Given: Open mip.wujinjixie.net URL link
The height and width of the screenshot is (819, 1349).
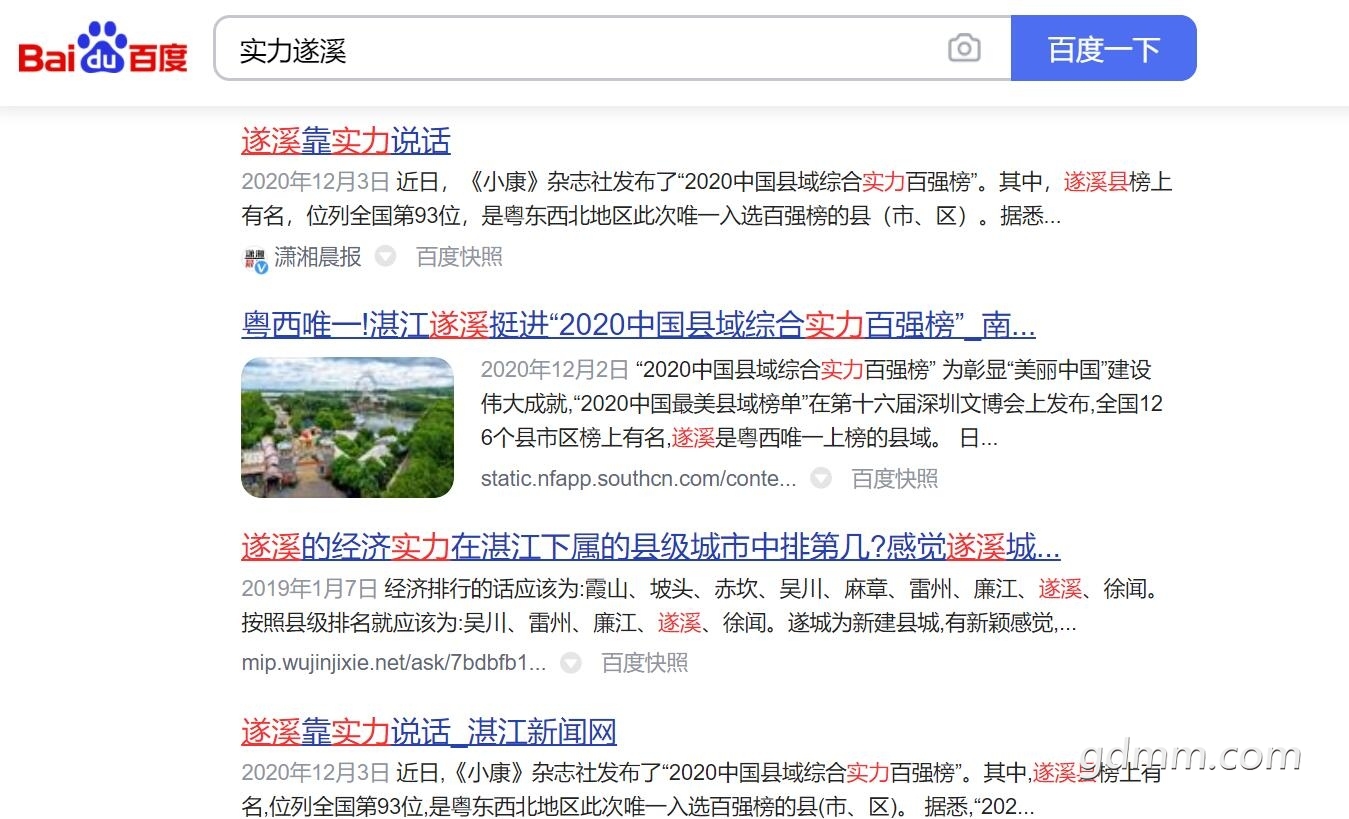Looking at the screenshot, I should coord(394,663).
